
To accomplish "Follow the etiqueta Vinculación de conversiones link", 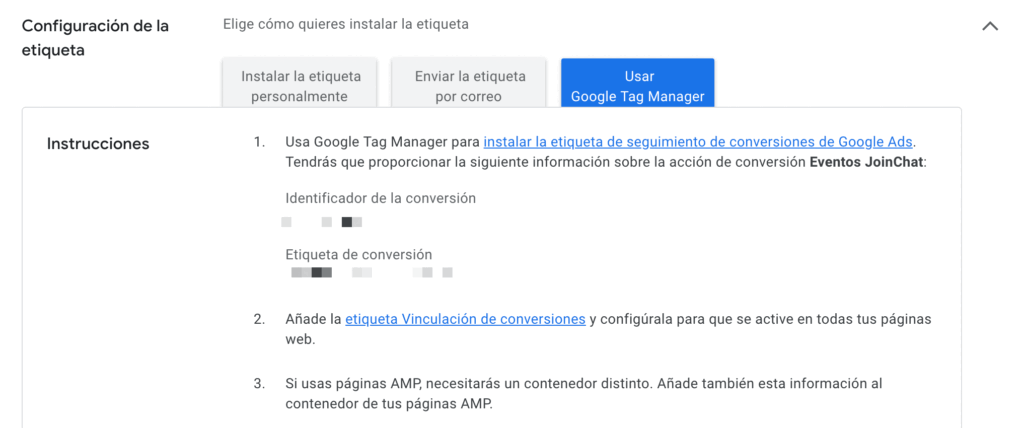I will 465,319.
